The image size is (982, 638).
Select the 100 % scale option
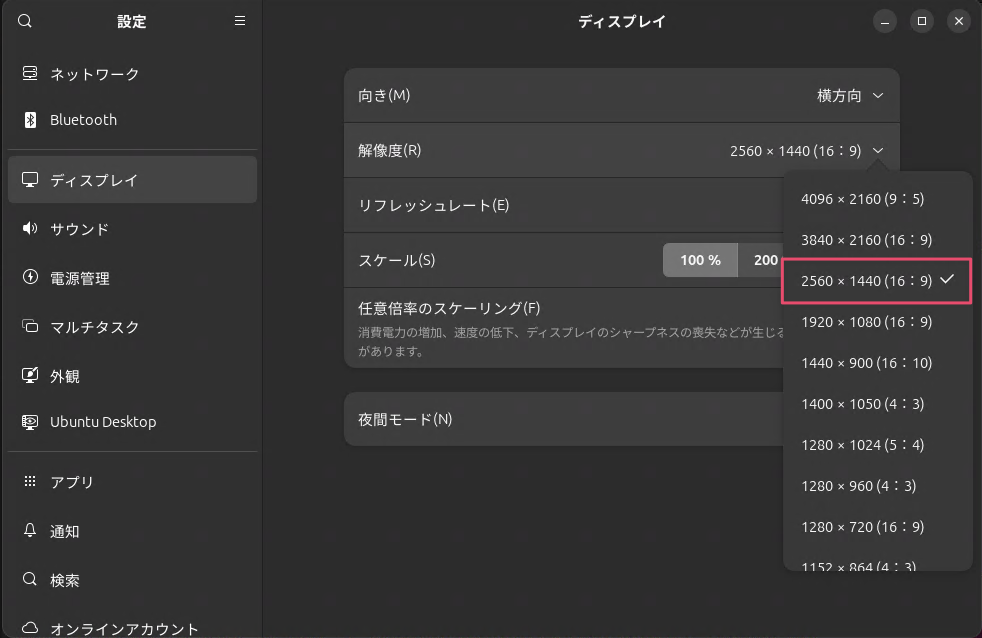(x=700, y=260)
